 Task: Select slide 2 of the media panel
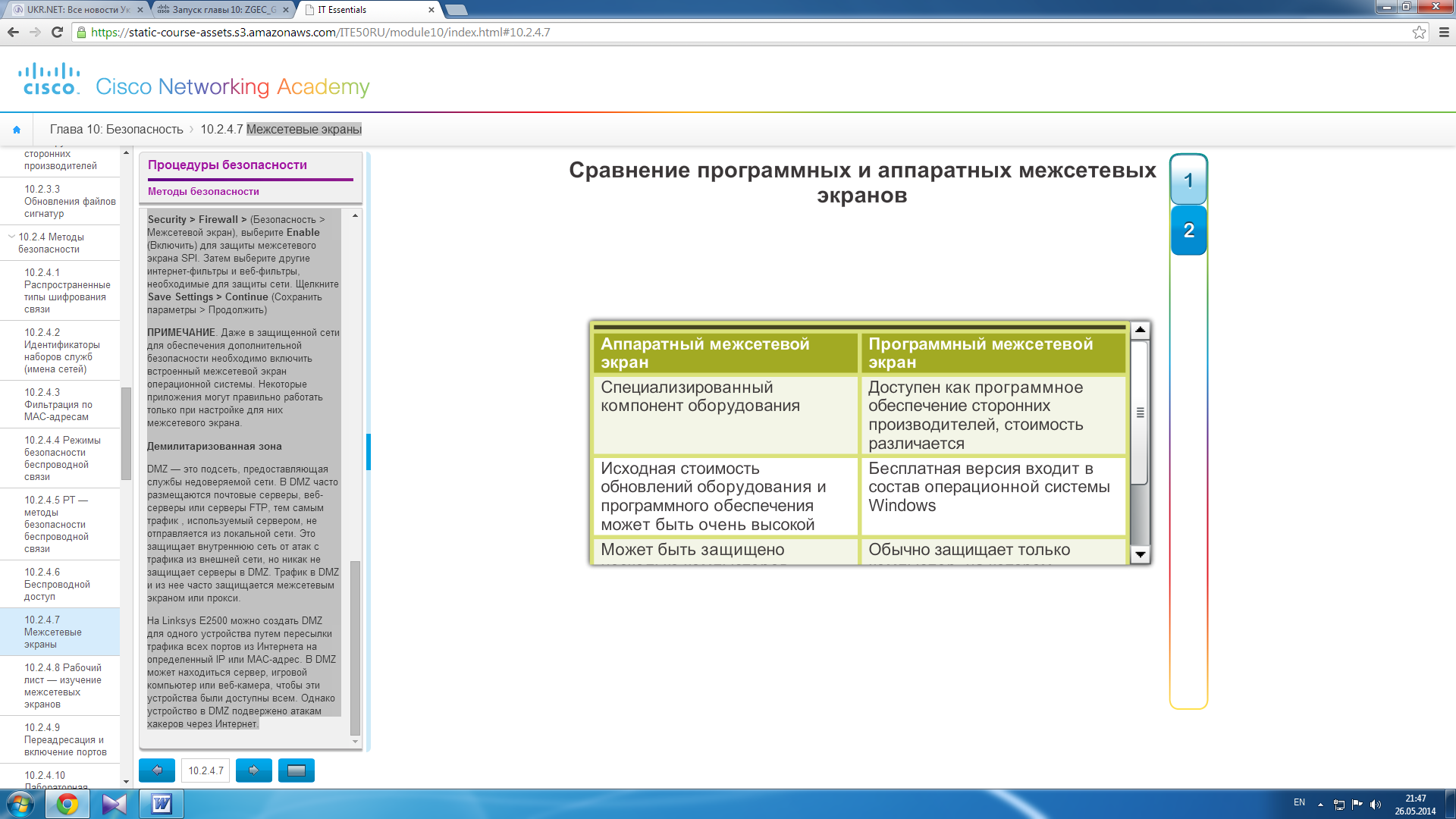click(x=1188, y=230)
